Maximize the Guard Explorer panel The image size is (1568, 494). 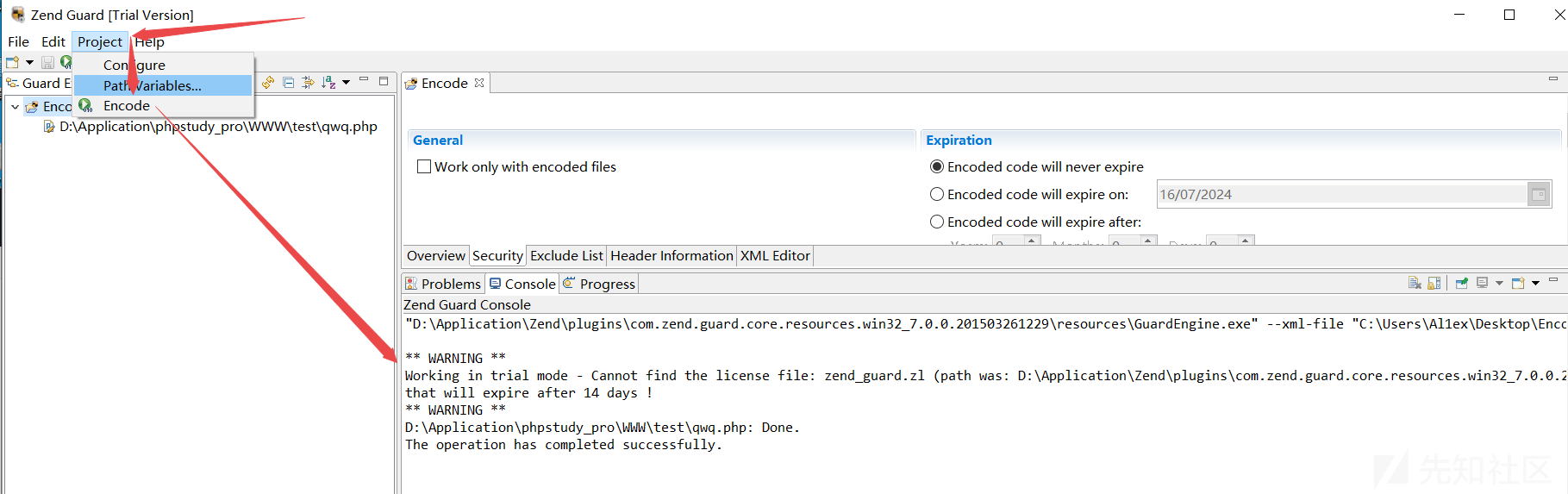[384, 81]
